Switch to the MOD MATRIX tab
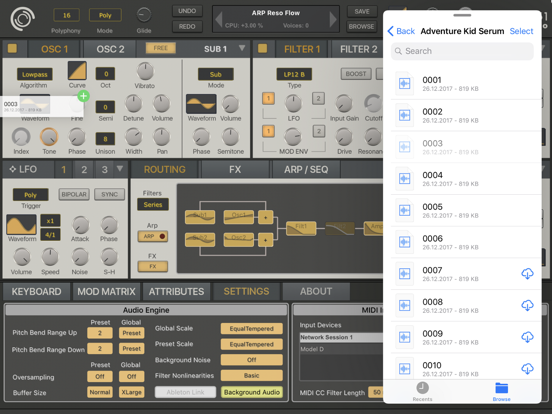The image size is (552, 414). click(x=106, y=291)
